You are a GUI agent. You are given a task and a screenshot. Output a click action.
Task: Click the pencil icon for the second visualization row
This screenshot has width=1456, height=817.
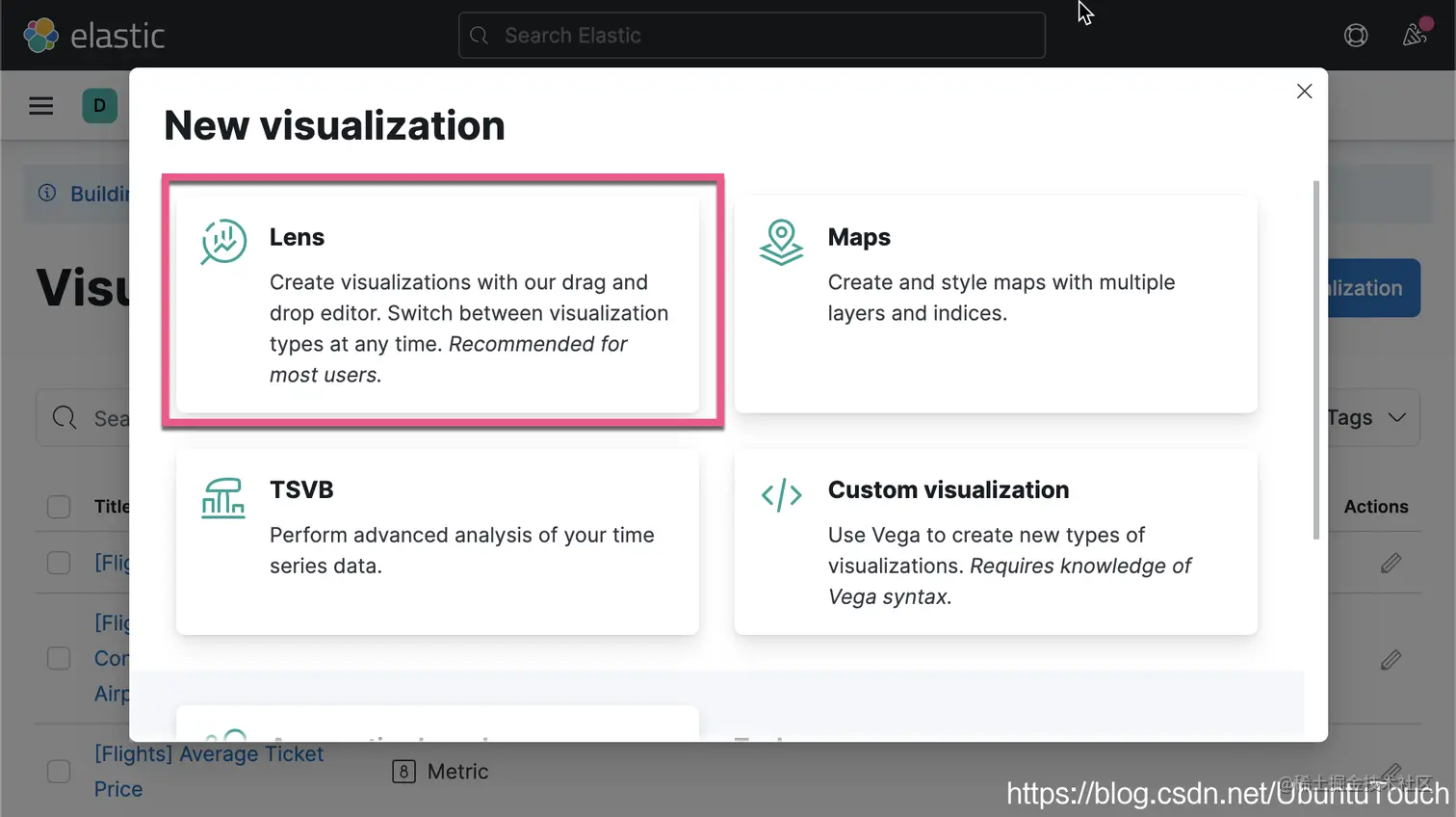point(1391,660)
